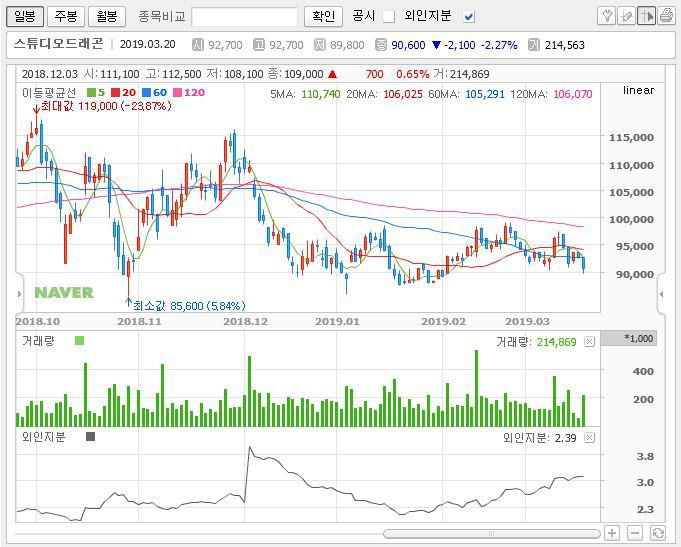Zoom out with the minus button
This screenshot has width=681, height=547.
635,533
